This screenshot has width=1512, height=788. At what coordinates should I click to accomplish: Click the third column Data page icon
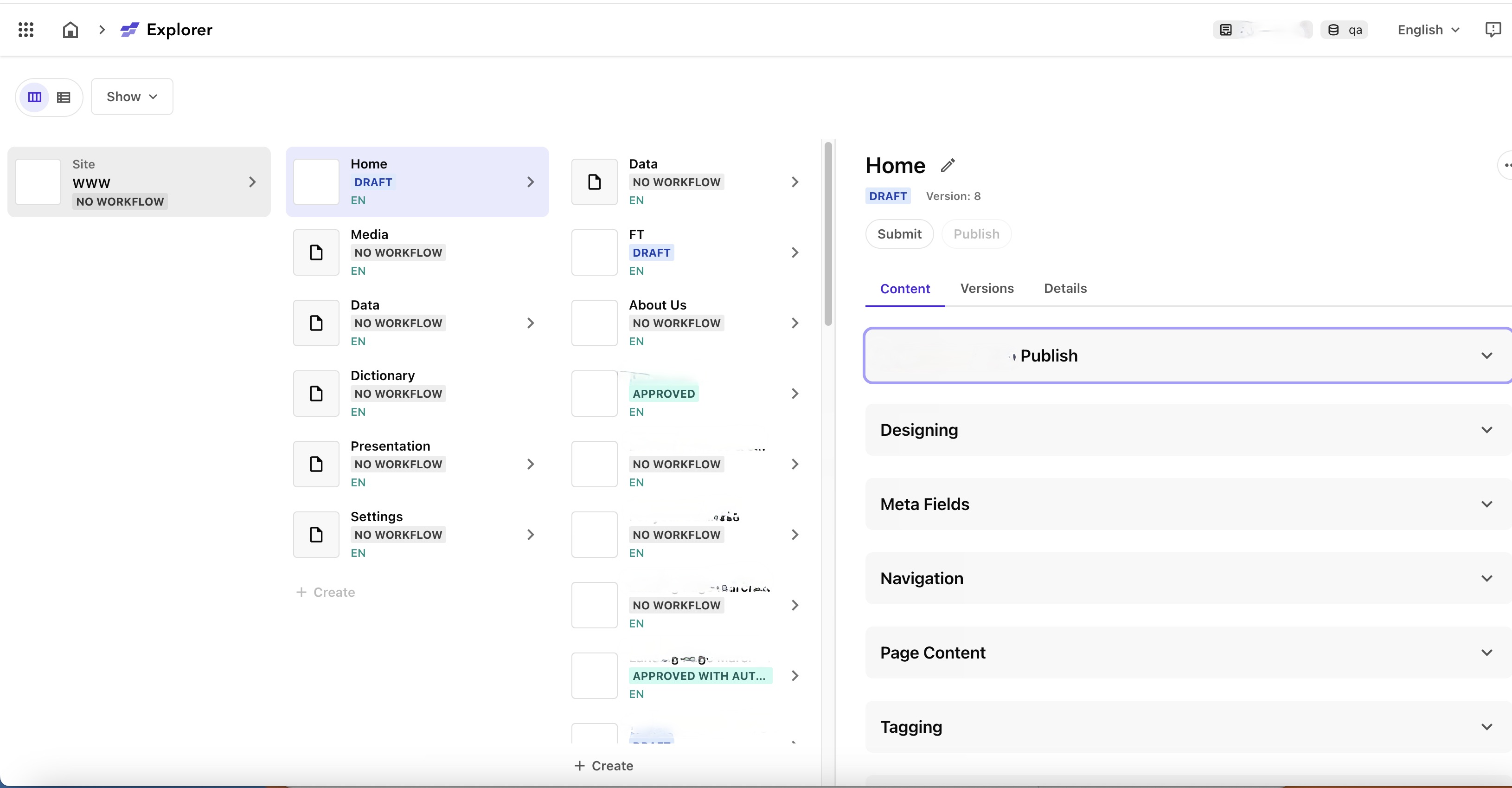point(595,182)
